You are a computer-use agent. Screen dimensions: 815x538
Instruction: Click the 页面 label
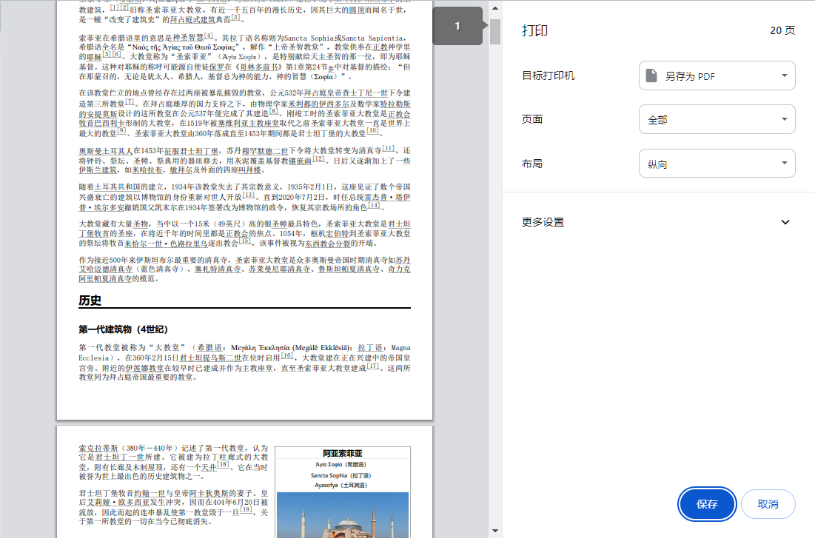coord(532,120)
